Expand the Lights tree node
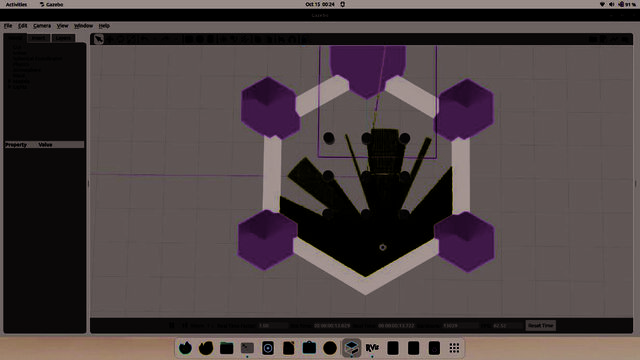The width and height of the screenshot is (640, 360). [x=9, y=87]
